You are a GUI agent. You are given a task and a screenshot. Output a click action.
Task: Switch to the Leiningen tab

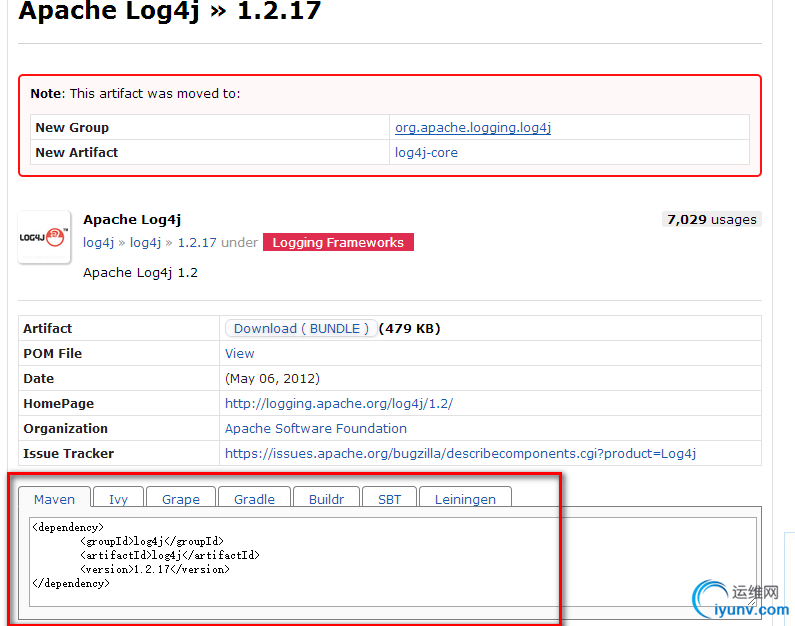465,499
